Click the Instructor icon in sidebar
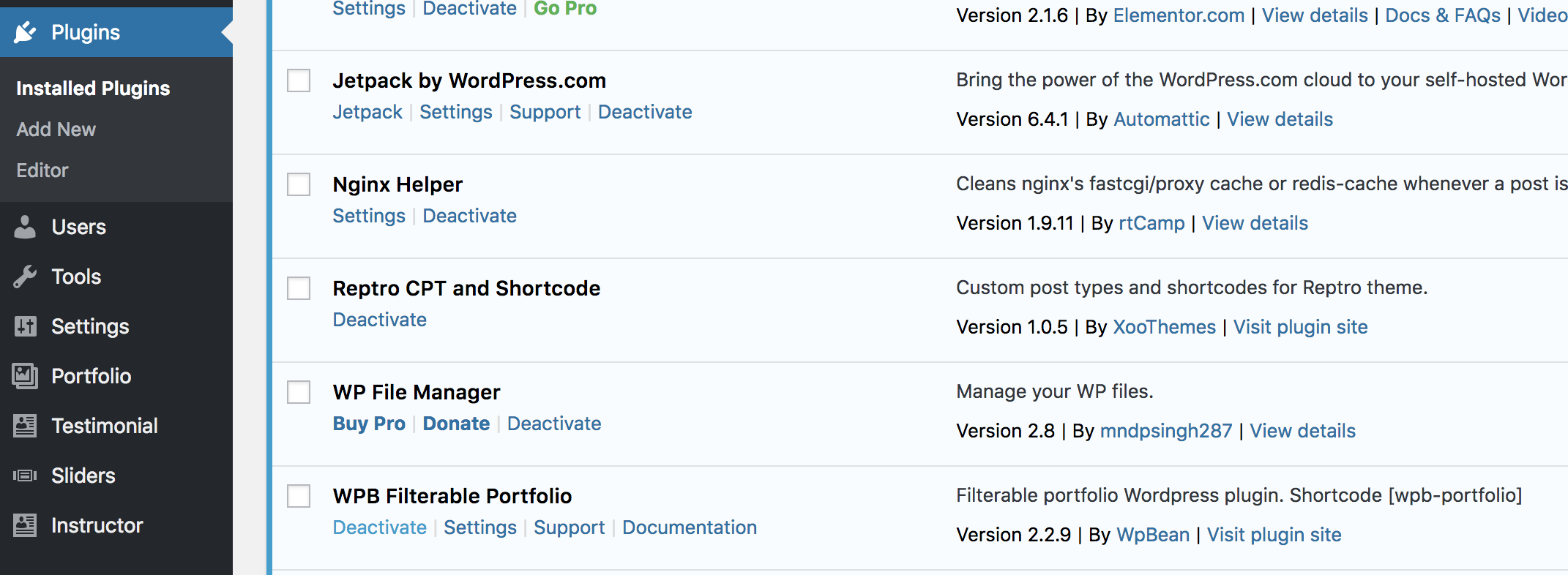This screenshot has width=1568, height=575. [x=25, y=525]
